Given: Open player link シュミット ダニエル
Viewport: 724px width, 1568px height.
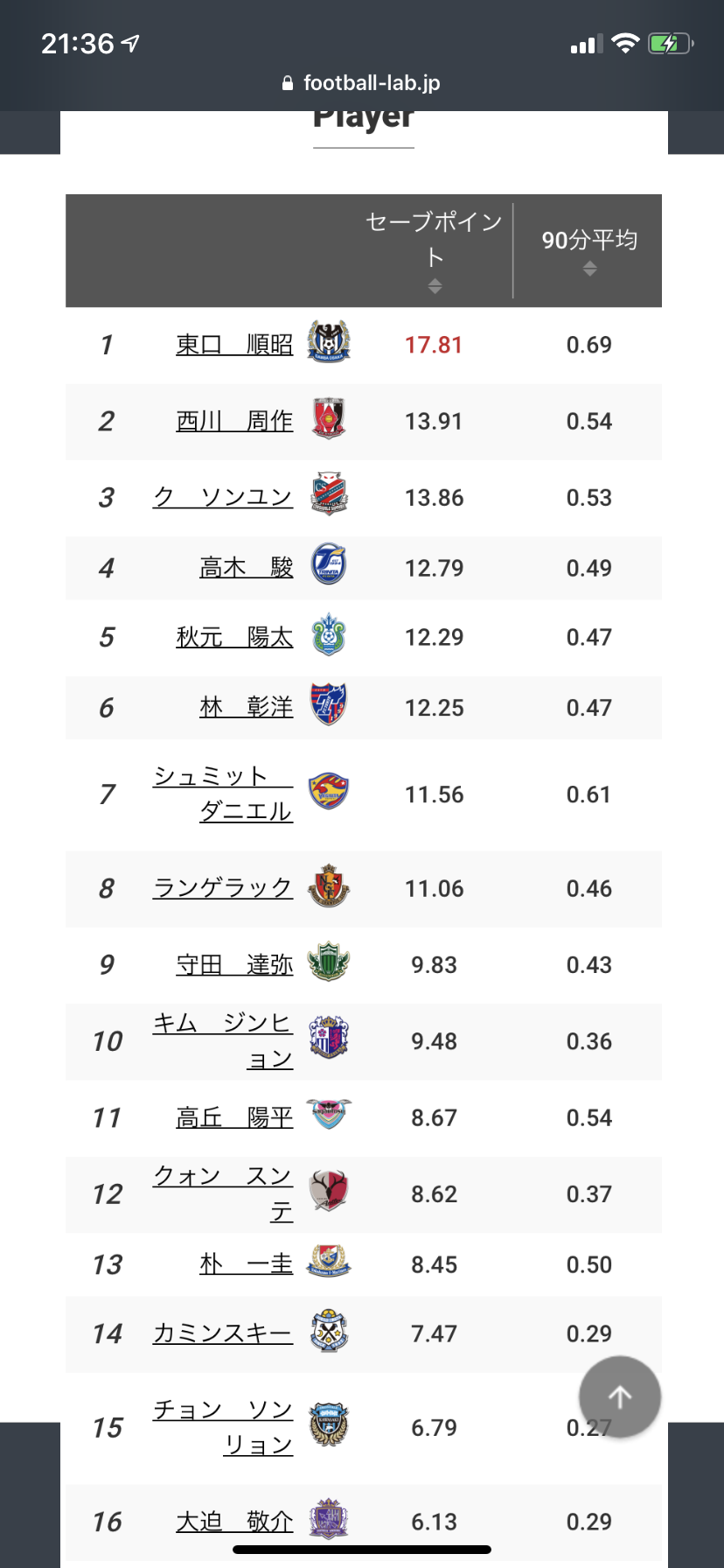Looking at the screenshot, I should [x=222, y=794].
